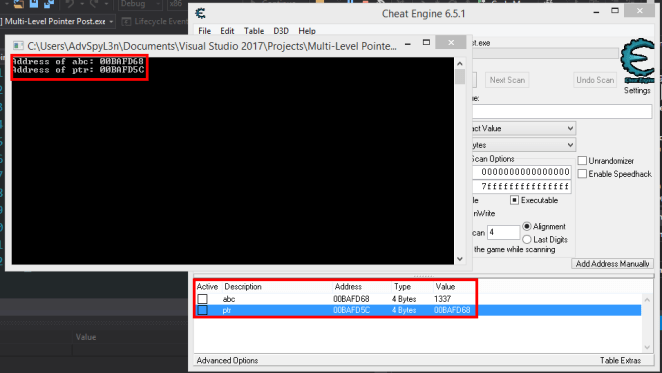This screenshot has width=662, height=373.
Task: Open the File menu in Cheat Engine
Action: pyautogui.click(x=204, y=31)
